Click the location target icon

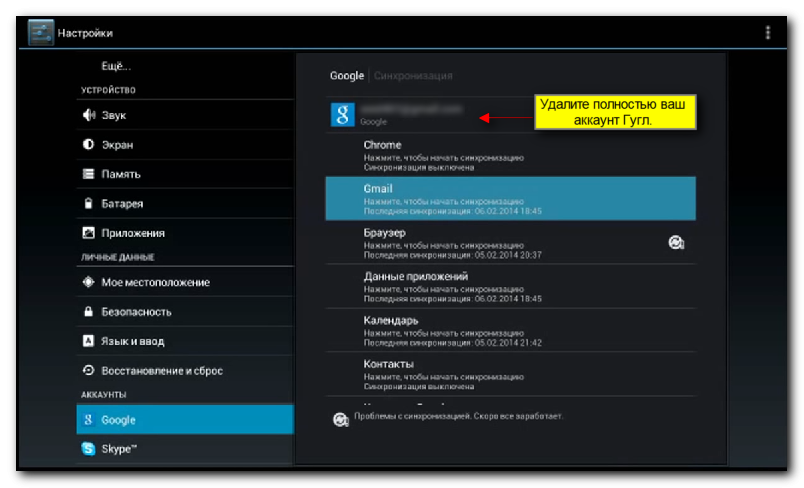pyautogui.click(x=88, y=282)
